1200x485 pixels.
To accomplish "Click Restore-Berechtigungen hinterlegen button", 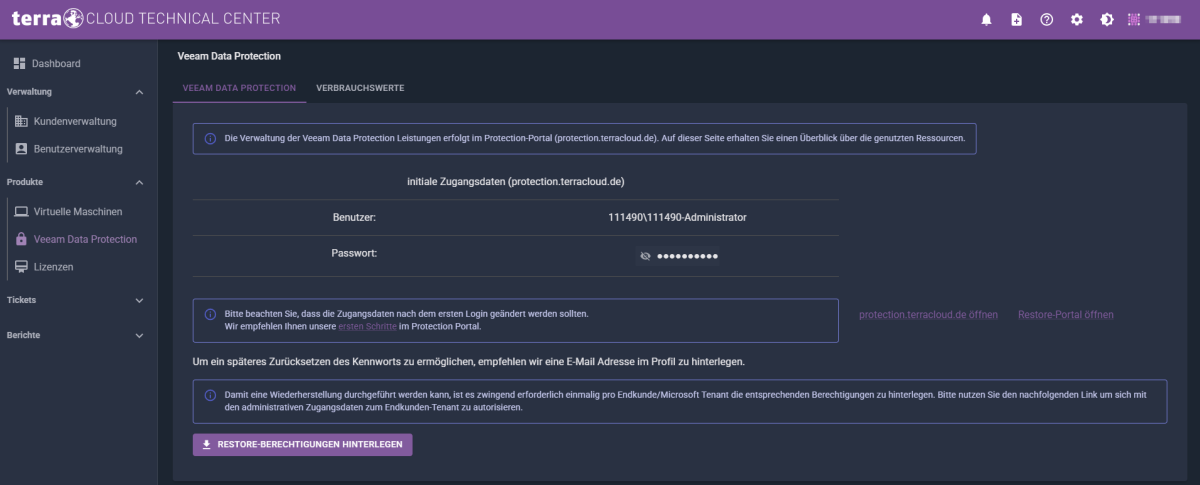I will click(x=302, y=445).
